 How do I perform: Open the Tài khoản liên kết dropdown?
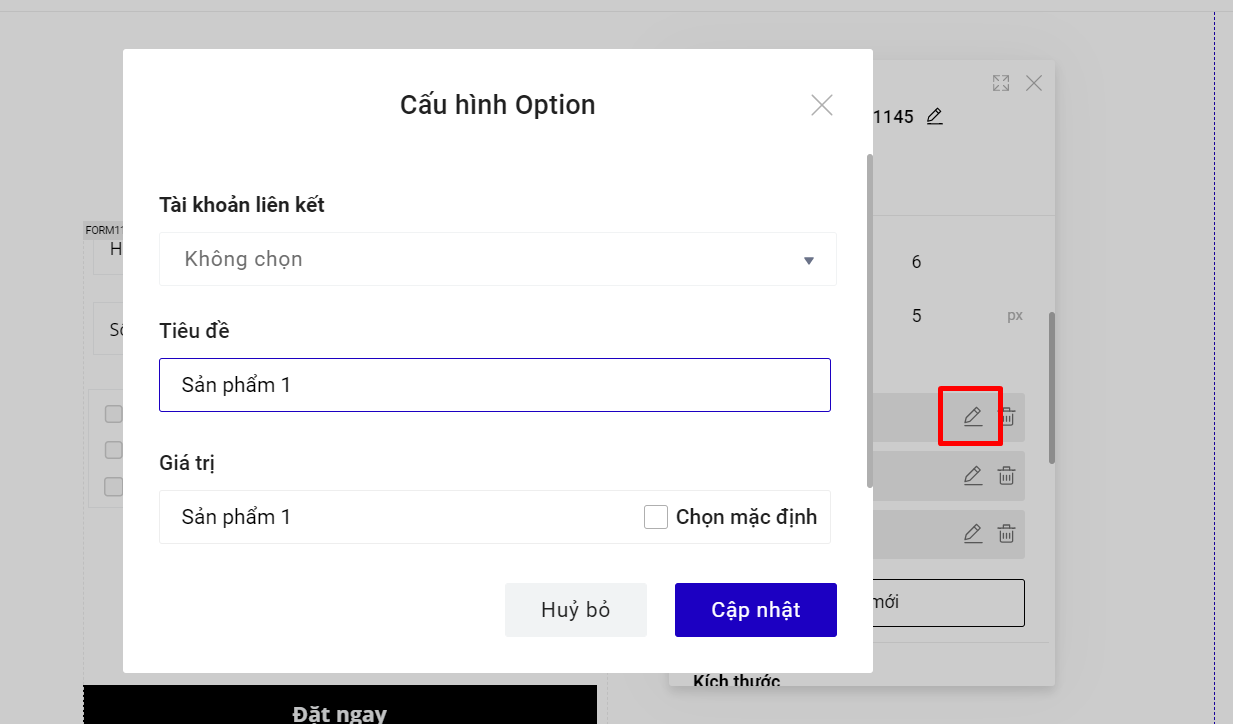coord(497,260)
